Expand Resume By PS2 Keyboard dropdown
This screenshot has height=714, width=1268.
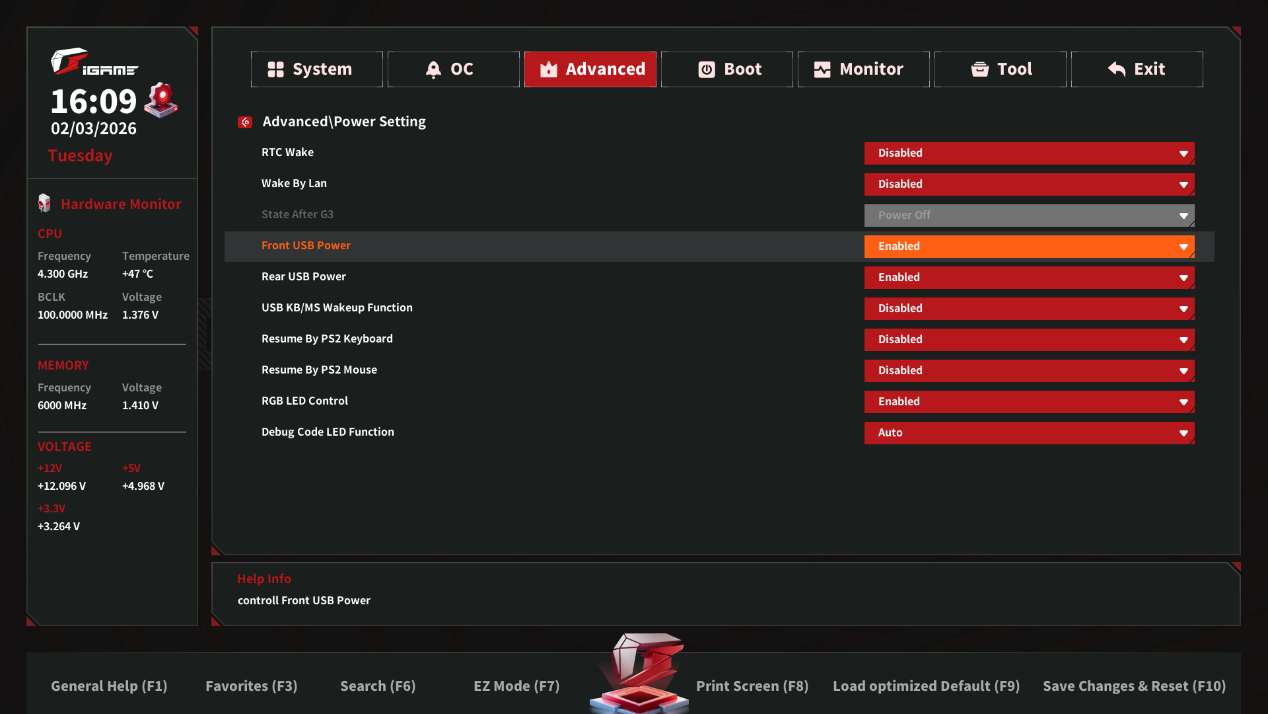[1029, 339]
